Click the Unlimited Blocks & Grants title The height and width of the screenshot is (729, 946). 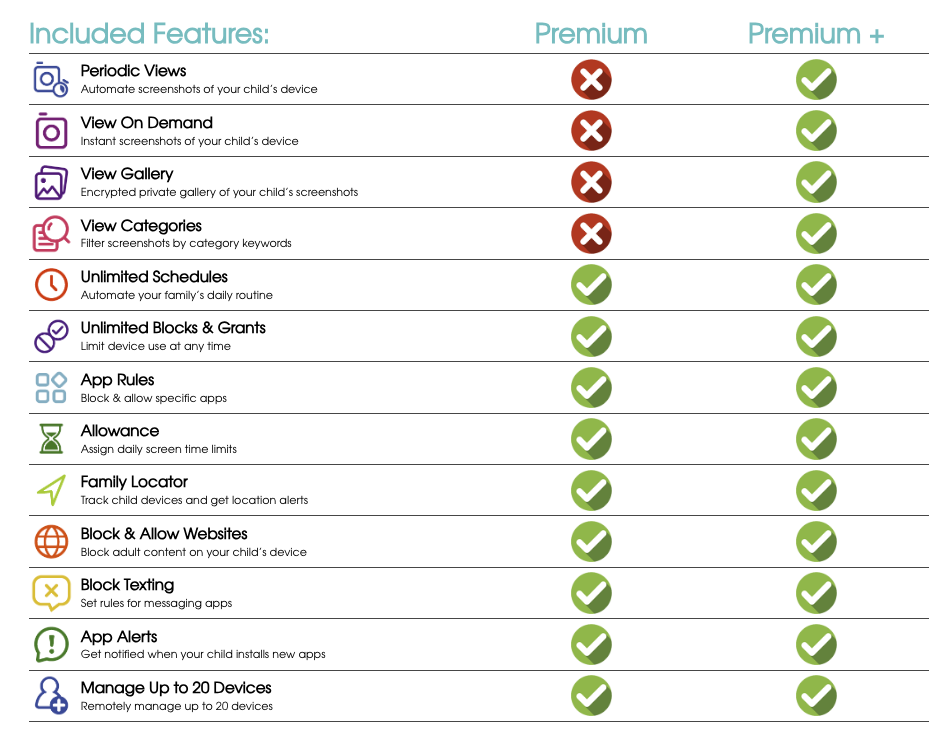[173, 328]
